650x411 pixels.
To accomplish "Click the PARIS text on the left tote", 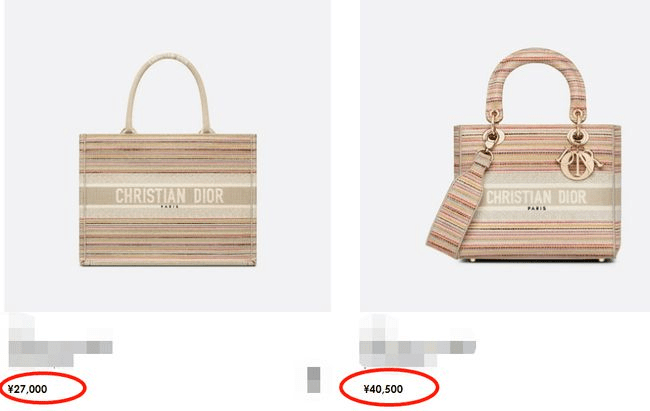I will (170, 206).
